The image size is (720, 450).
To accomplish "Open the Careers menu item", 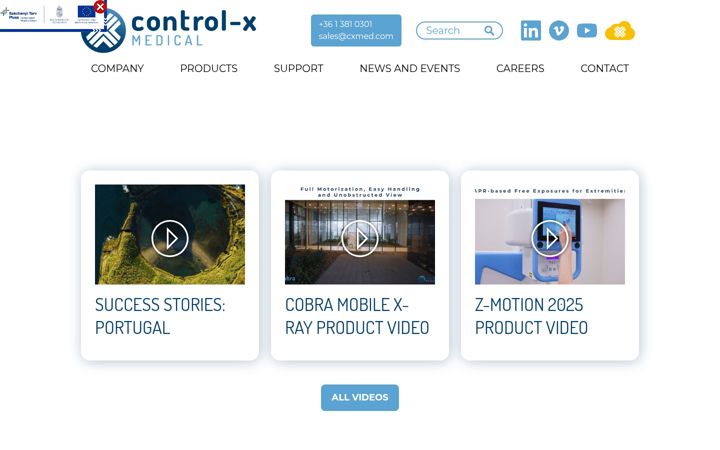I will 520,68.
